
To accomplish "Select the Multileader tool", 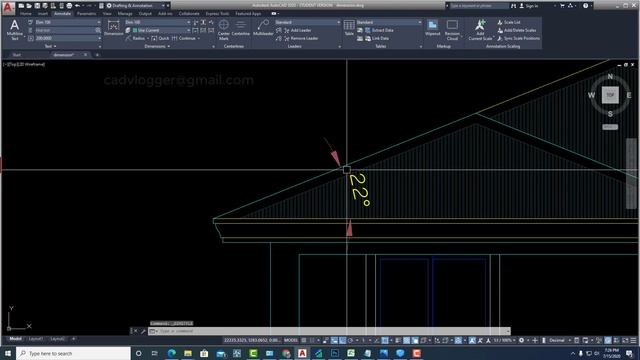I will 263,28.
